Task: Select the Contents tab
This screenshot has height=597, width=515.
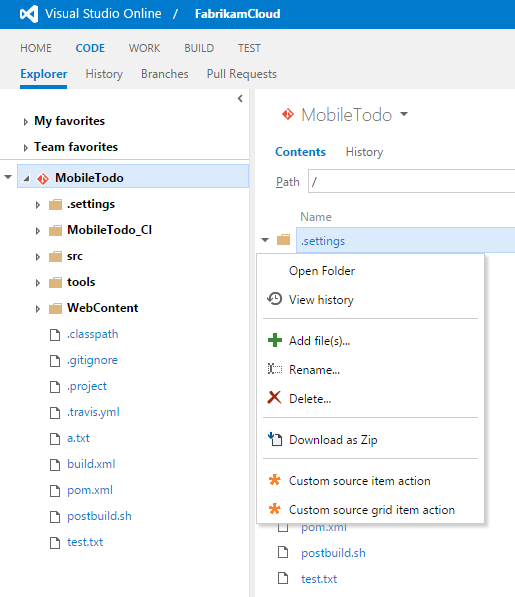Action: point(300,152)
